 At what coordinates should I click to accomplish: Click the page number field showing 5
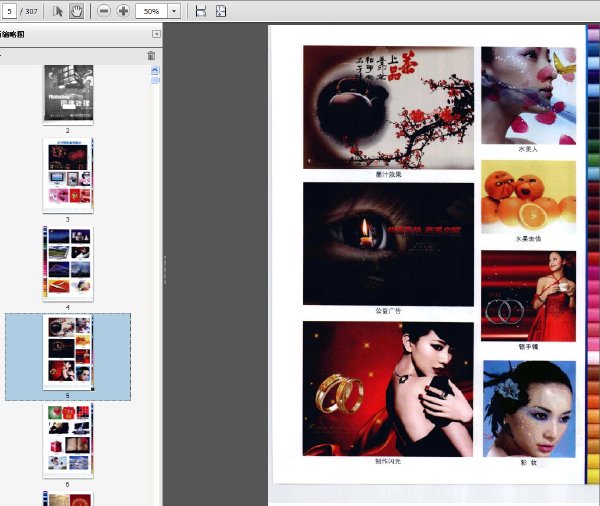click(x=9, y=11)
